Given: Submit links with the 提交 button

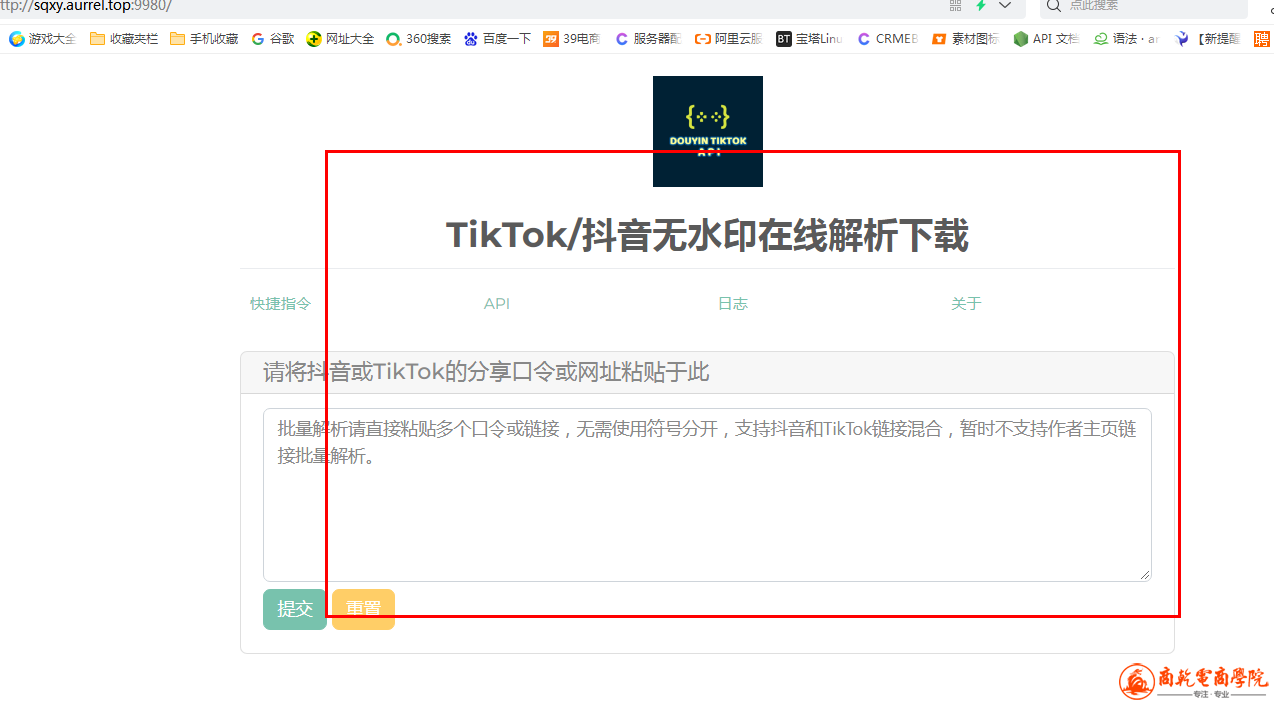Looking at the screenshot, I should (295, 609).
